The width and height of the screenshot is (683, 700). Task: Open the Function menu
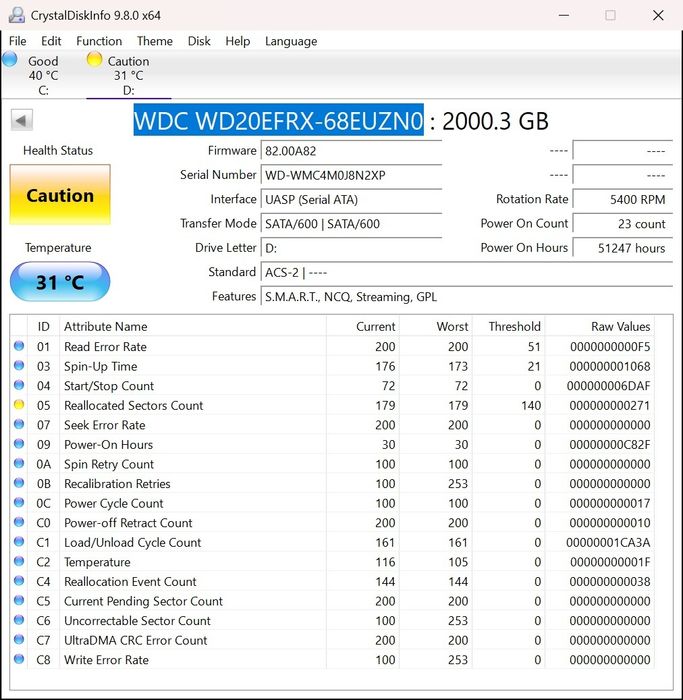pos(99,41)
